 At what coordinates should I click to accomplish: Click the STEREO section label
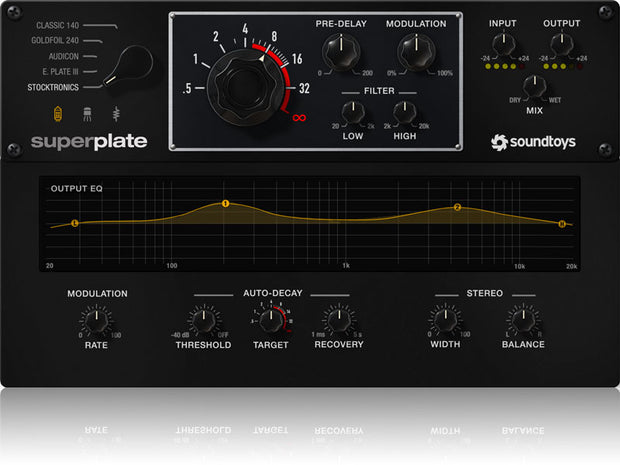pos(484,293)
